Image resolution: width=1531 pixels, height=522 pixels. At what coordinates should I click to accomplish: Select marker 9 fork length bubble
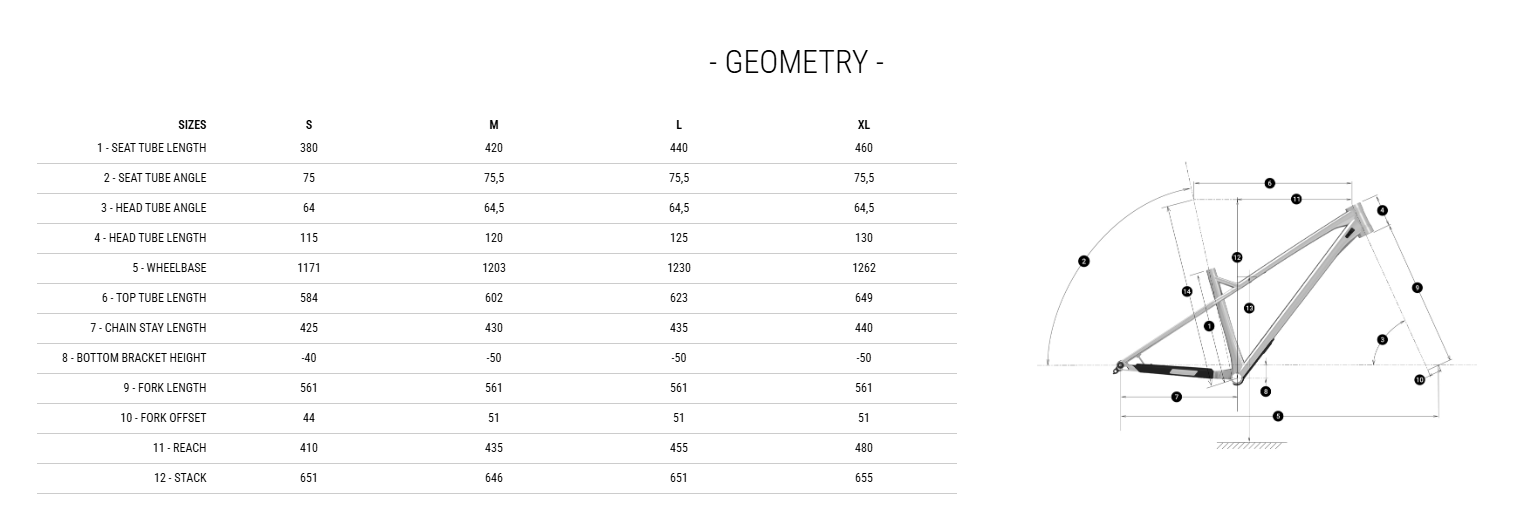click(x=1417, y=288)
